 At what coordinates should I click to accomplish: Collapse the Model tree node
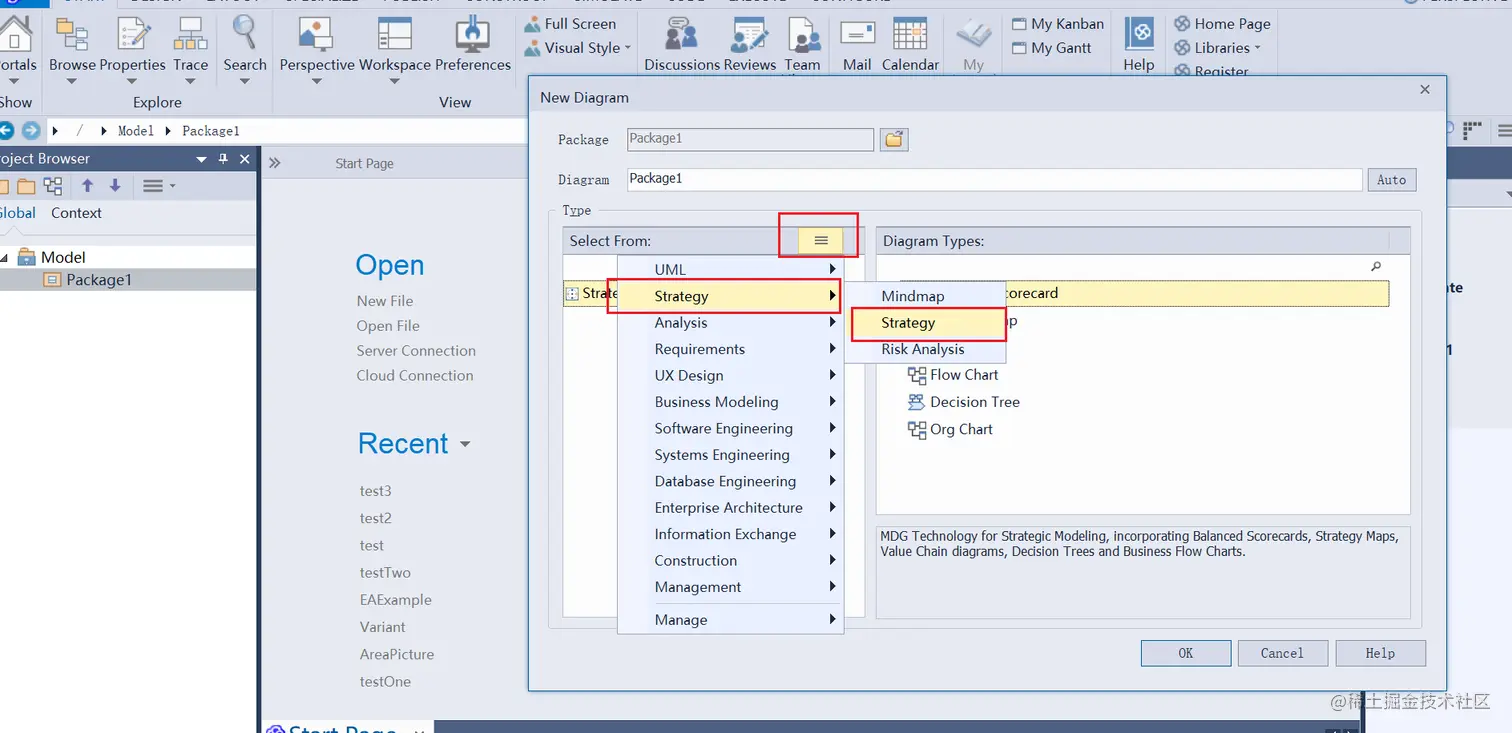coord(5,258)
